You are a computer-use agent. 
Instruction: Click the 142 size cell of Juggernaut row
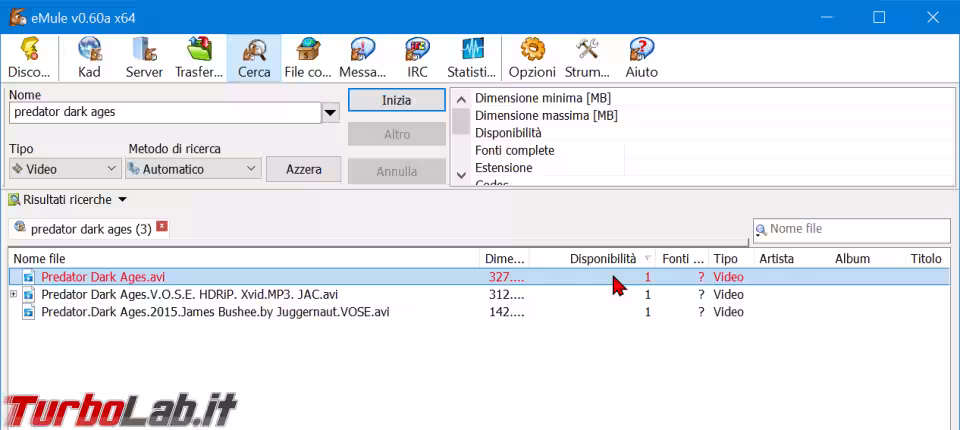pyautogui.click(x=506, y=312)
